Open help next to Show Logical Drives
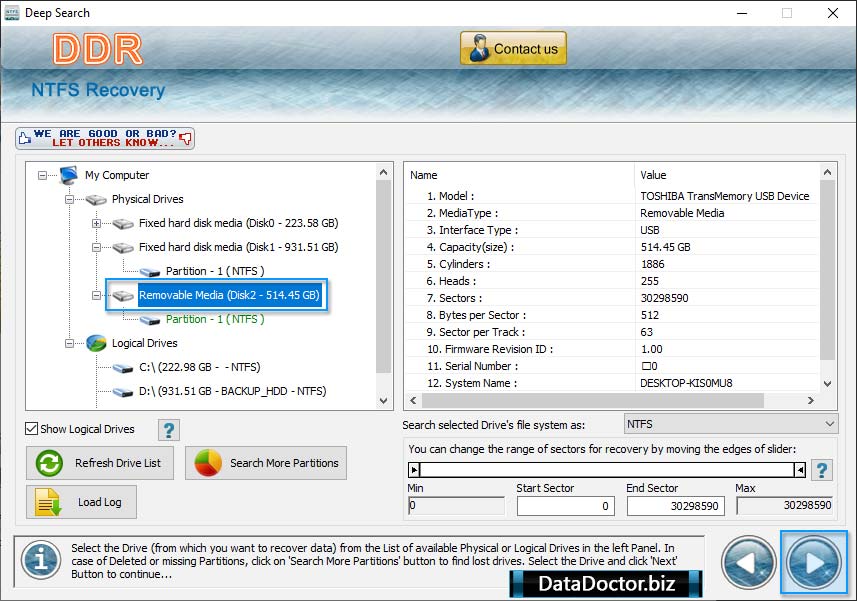The image size is (857, 601). click(x=169, y=430)
